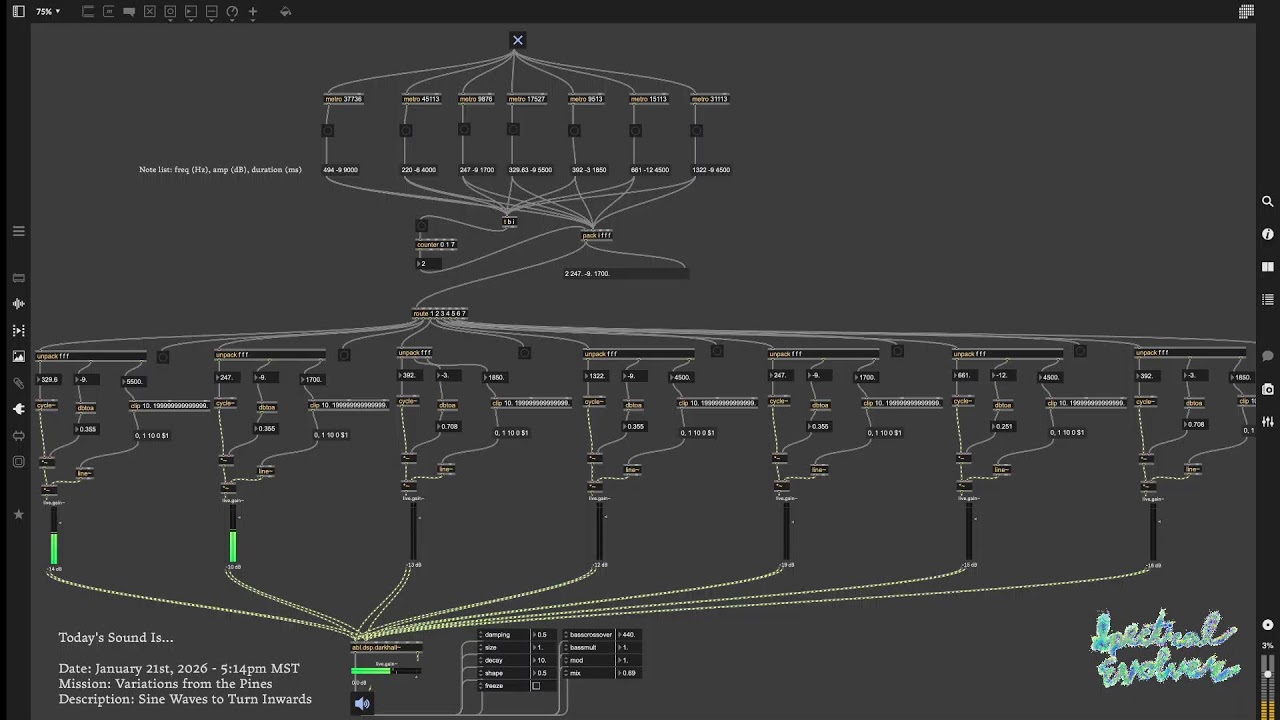Screen dimensions: 1280x720
Task: Click the mix value number box 0.69
Action: pyautogui.click(x=629, y=673)
